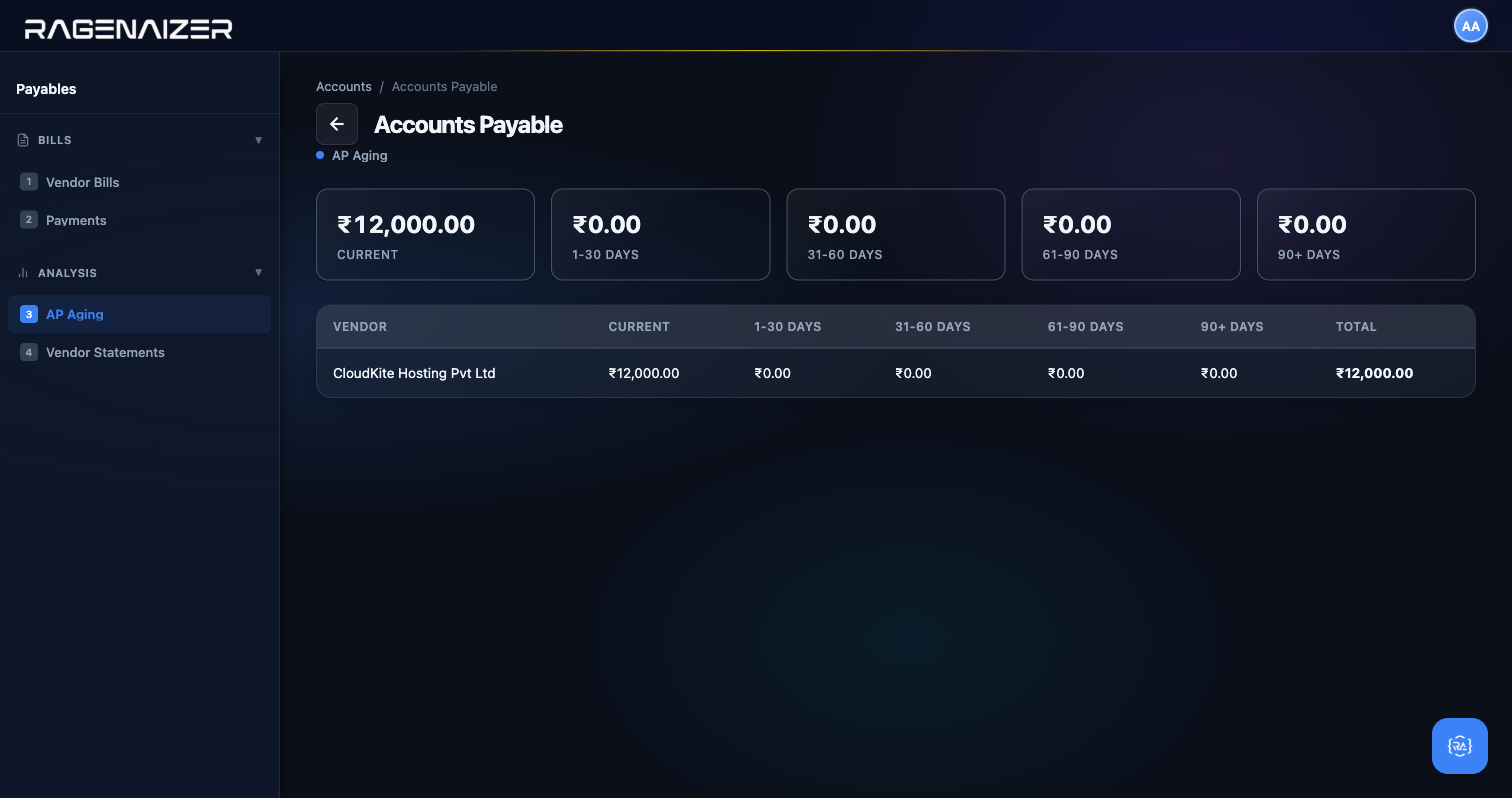Viewport: 1512px width, 798px height.
Task: Click the Bills section header
Action: click(139, 140)
